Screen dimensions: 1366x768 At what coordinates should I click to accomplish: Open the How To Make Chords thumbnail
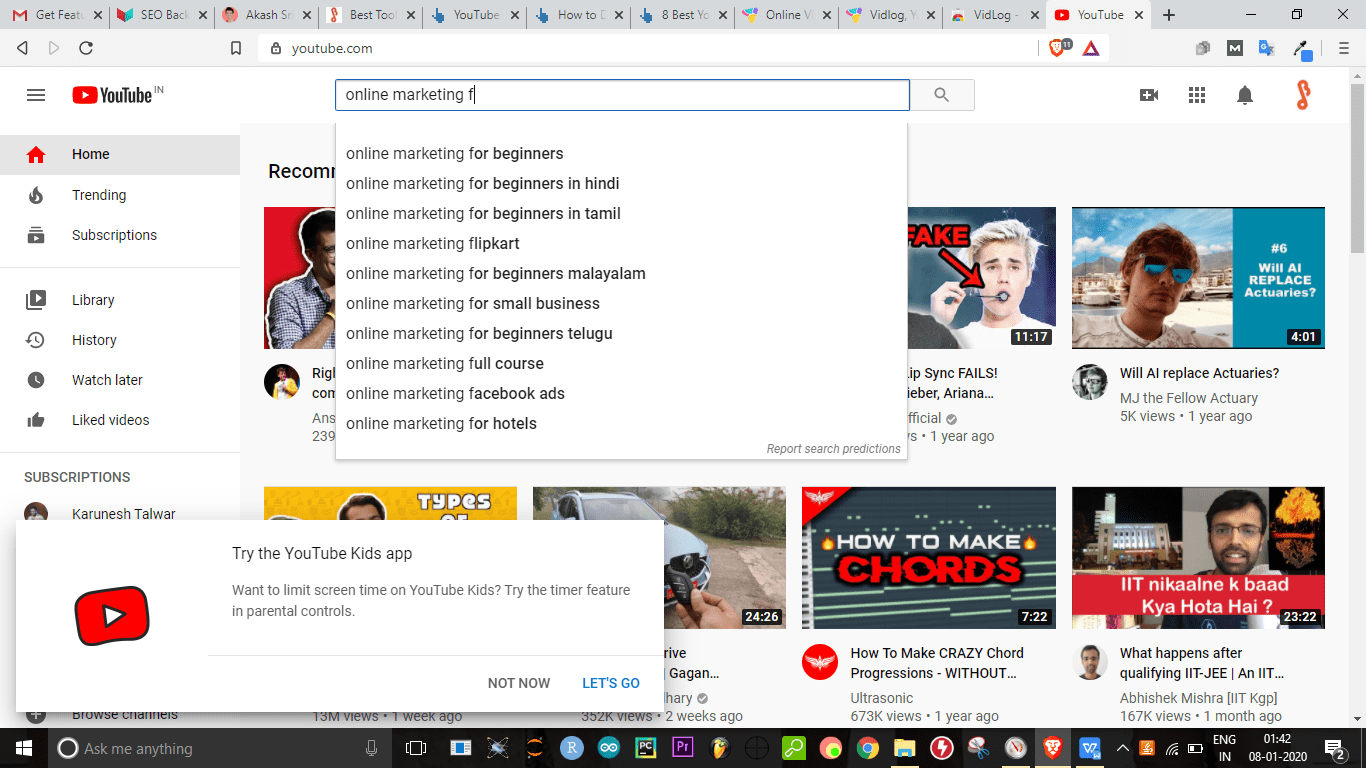(929, 558)
